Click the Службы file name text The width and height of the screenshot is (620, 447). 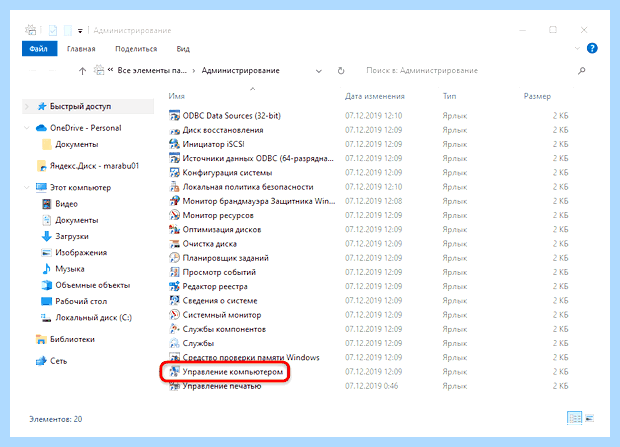(x=198, y=343)
